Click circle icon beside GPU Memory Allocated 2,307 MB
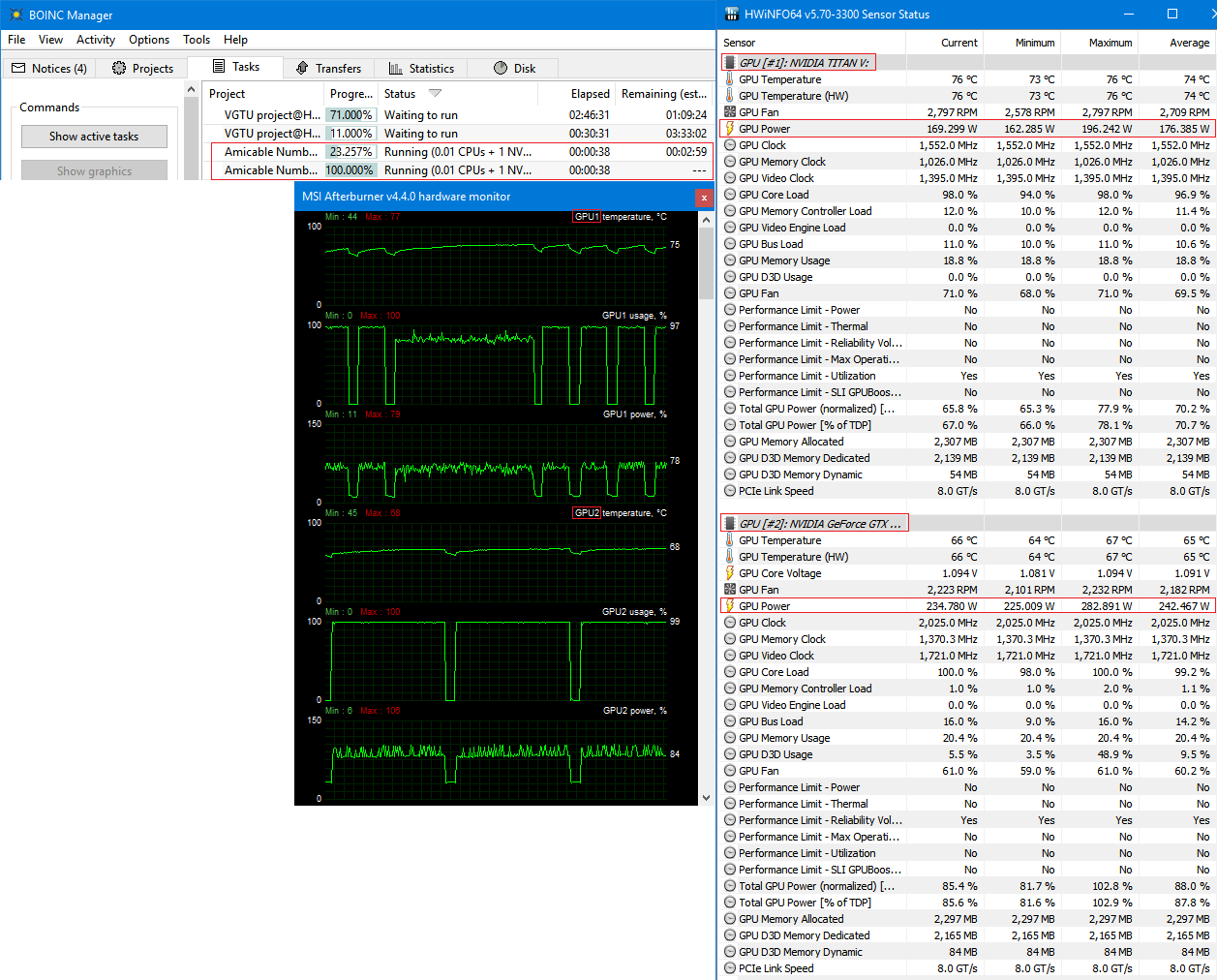This screenshot has height=980, width=1217. pyautogui.click(x=730, y=442)
